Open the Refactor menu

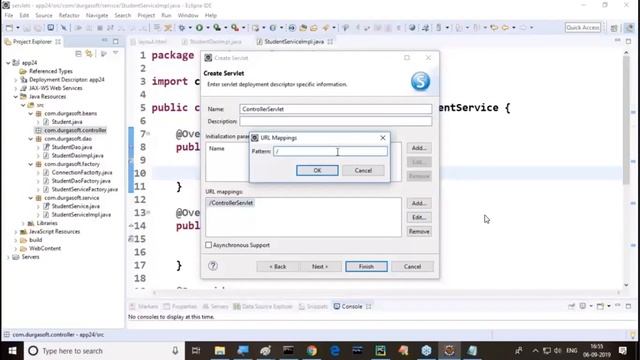coord(69,15)
